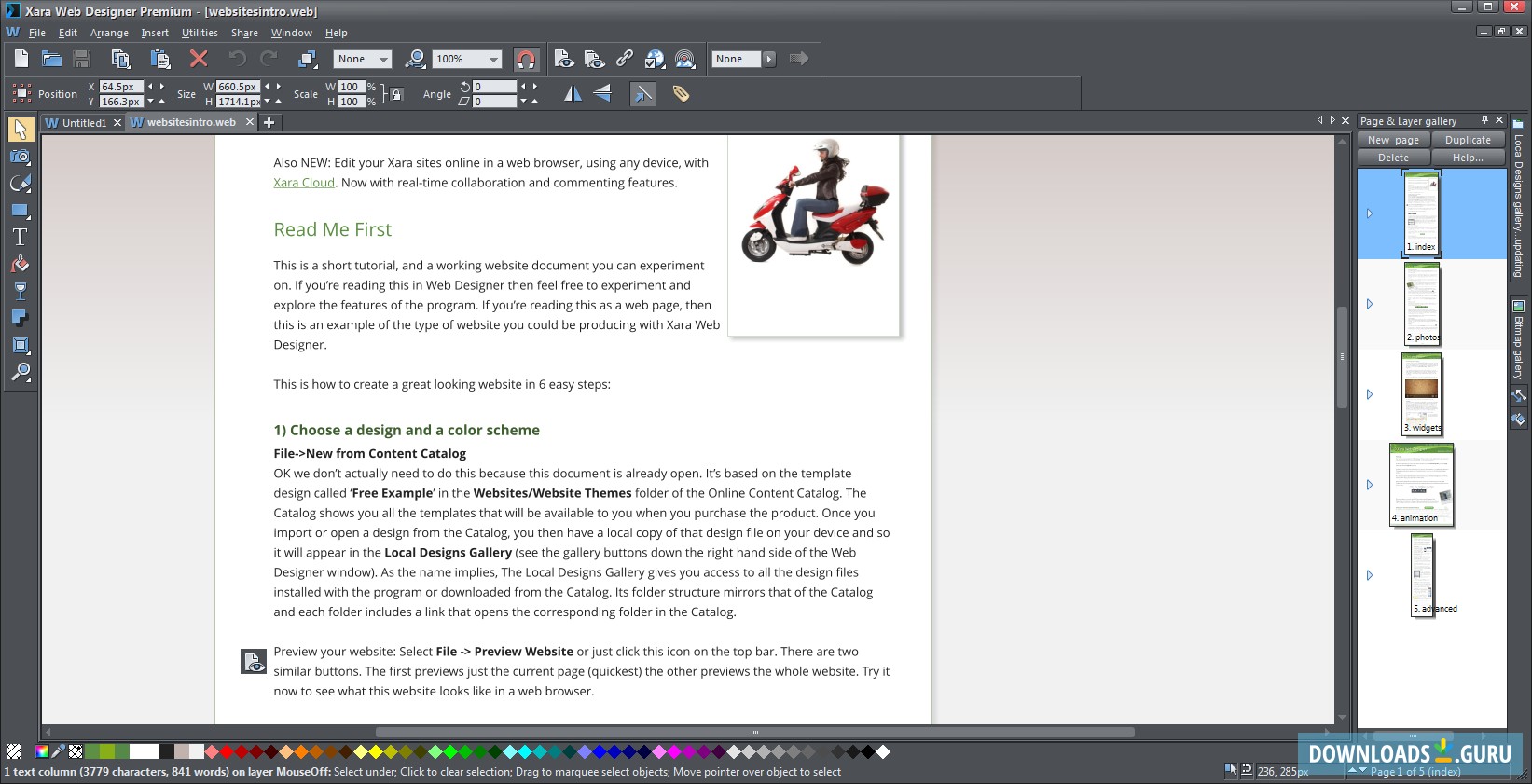Viewport: 1532px width, 784px height.
Task: Open the zoom presets magnifier dropdown
Action: (416, 59)
